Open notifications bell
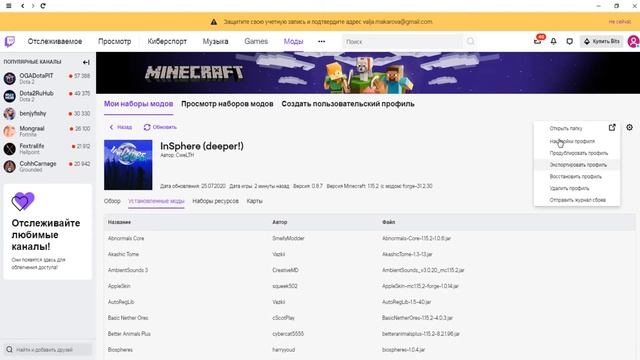 coord(553,41)
